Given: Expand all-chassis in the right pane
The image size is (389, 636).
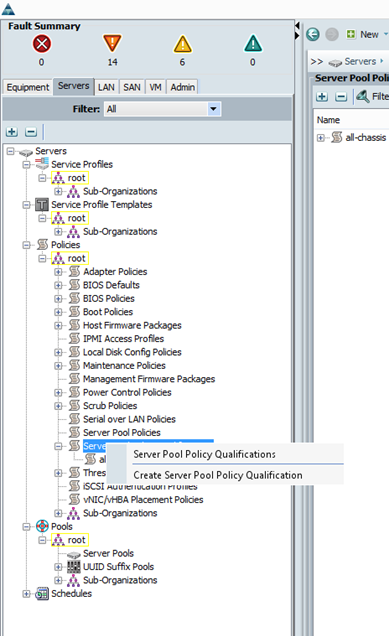Looking at the screenshot, I should (320, 138).
